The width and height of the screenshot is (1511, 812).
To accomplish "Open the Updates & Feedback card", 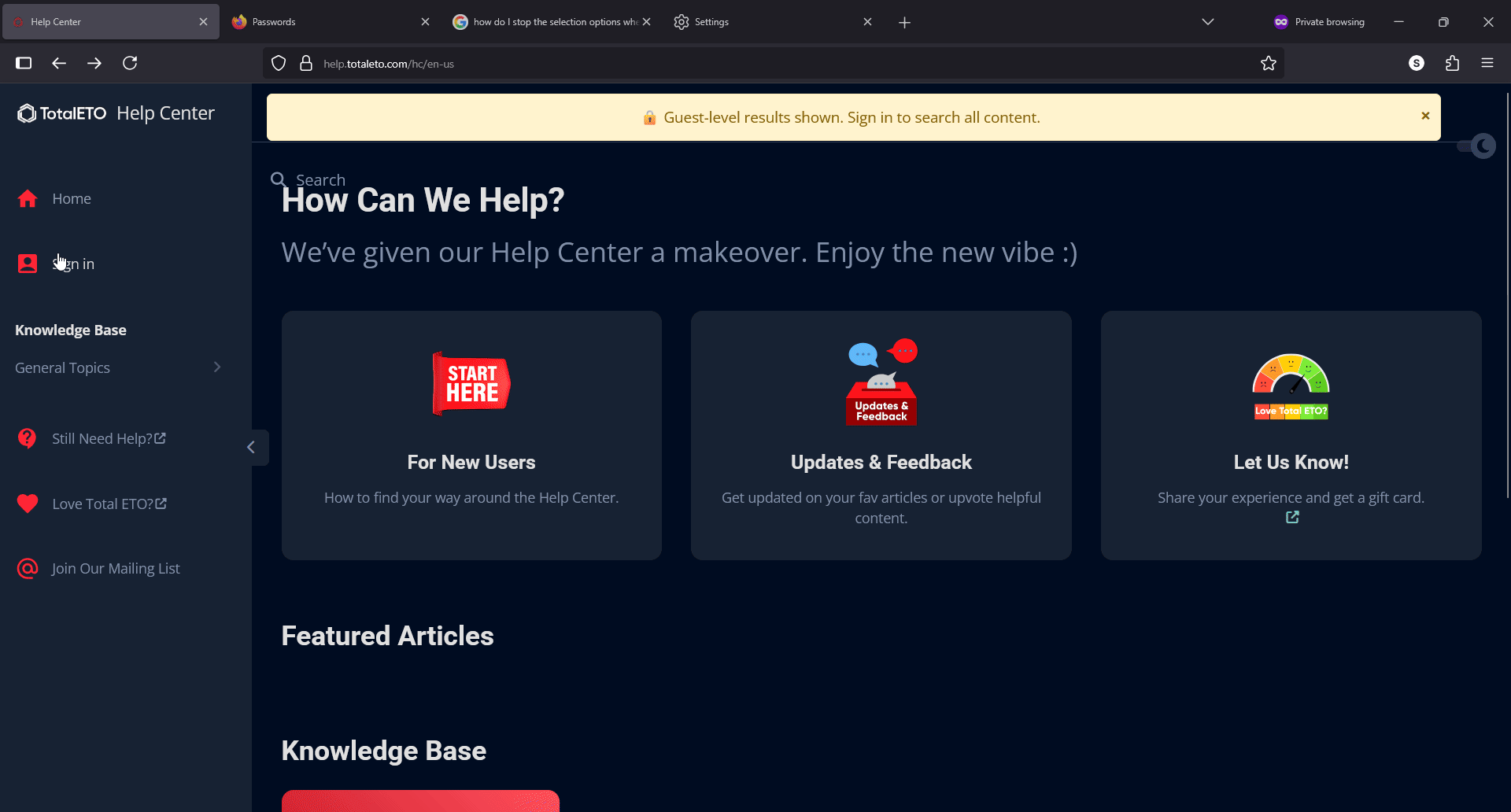I will click(x=881, y=435).
